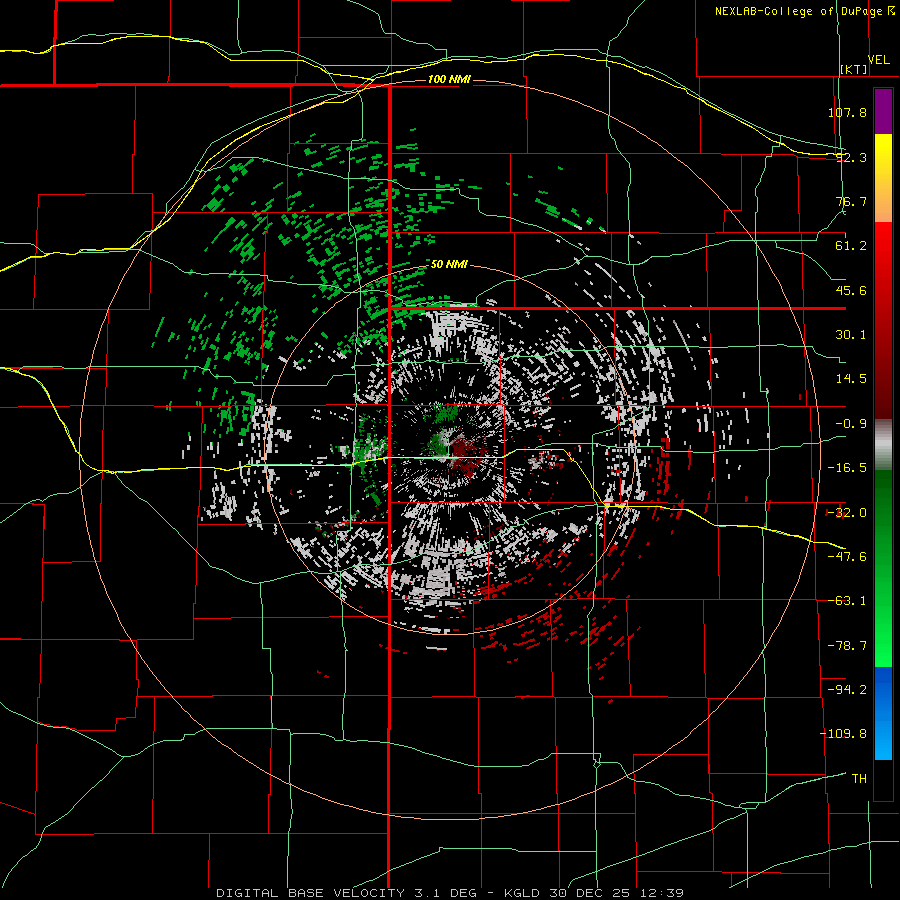Click the 100 NMI range ring label

point(449,79)
